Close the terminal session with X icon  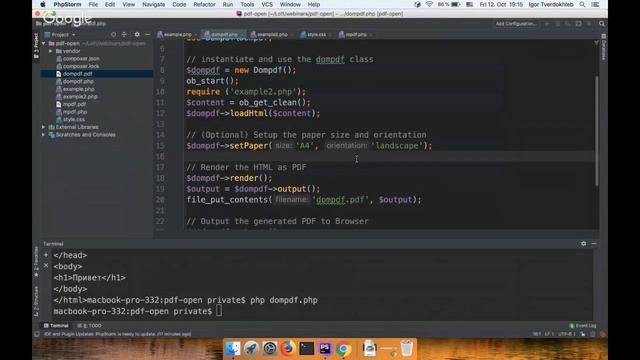(x=46, y=265)
